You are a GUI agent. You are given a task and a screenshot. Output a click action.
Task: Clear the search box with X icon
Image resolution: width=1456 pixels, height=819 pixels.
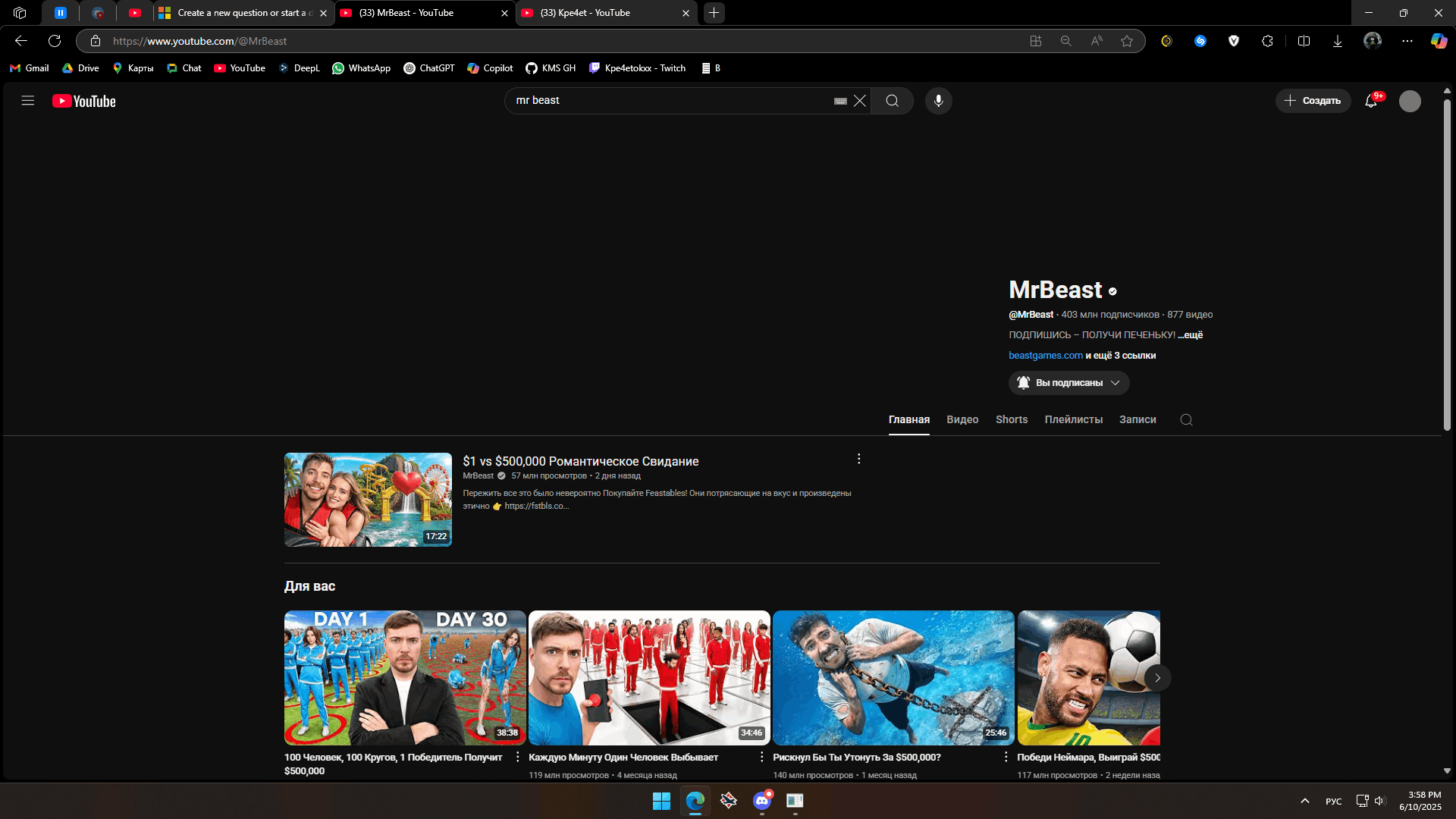[860, 101]
